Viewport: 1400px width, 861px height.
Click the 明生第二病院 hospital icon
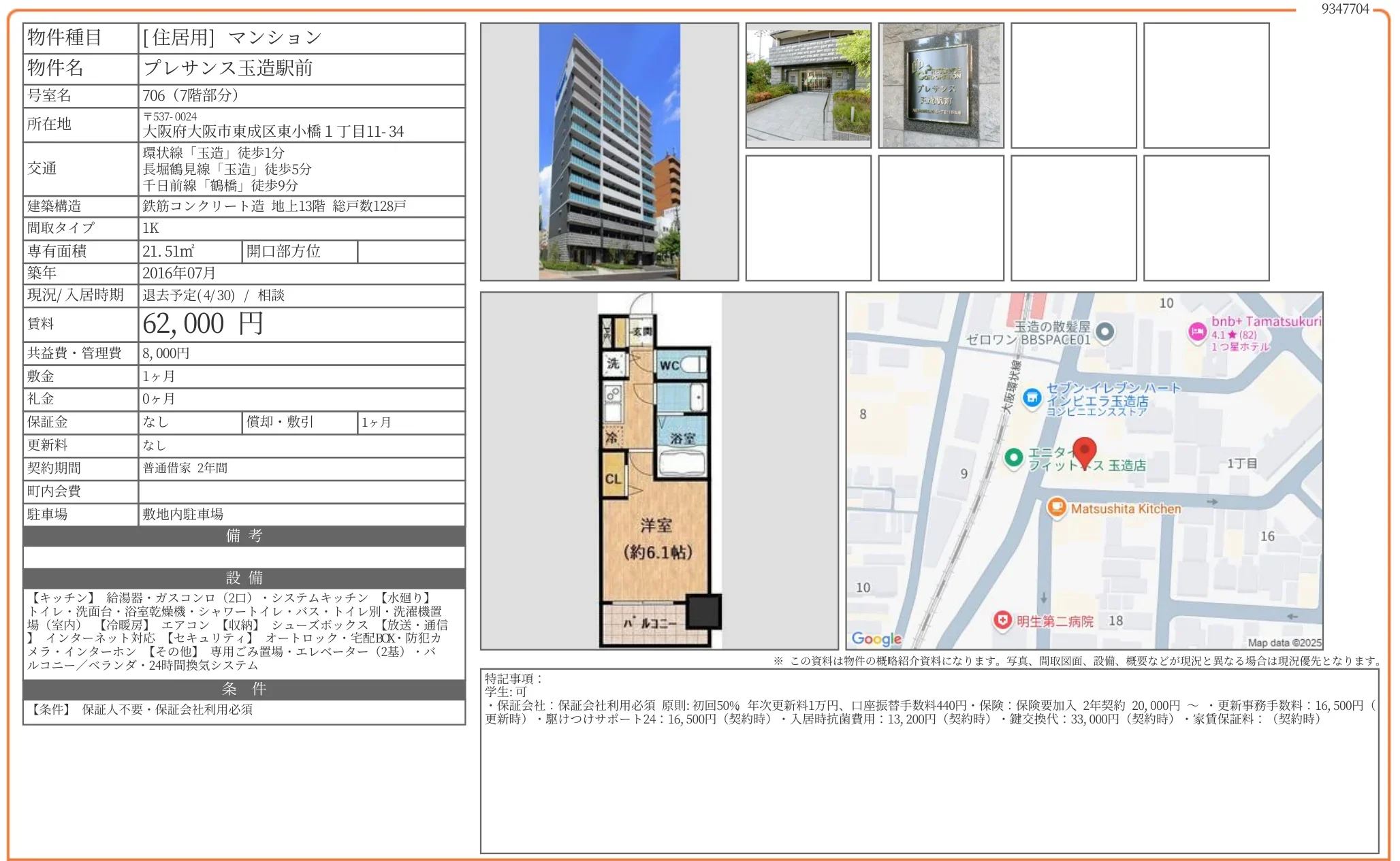(1002, 620)
